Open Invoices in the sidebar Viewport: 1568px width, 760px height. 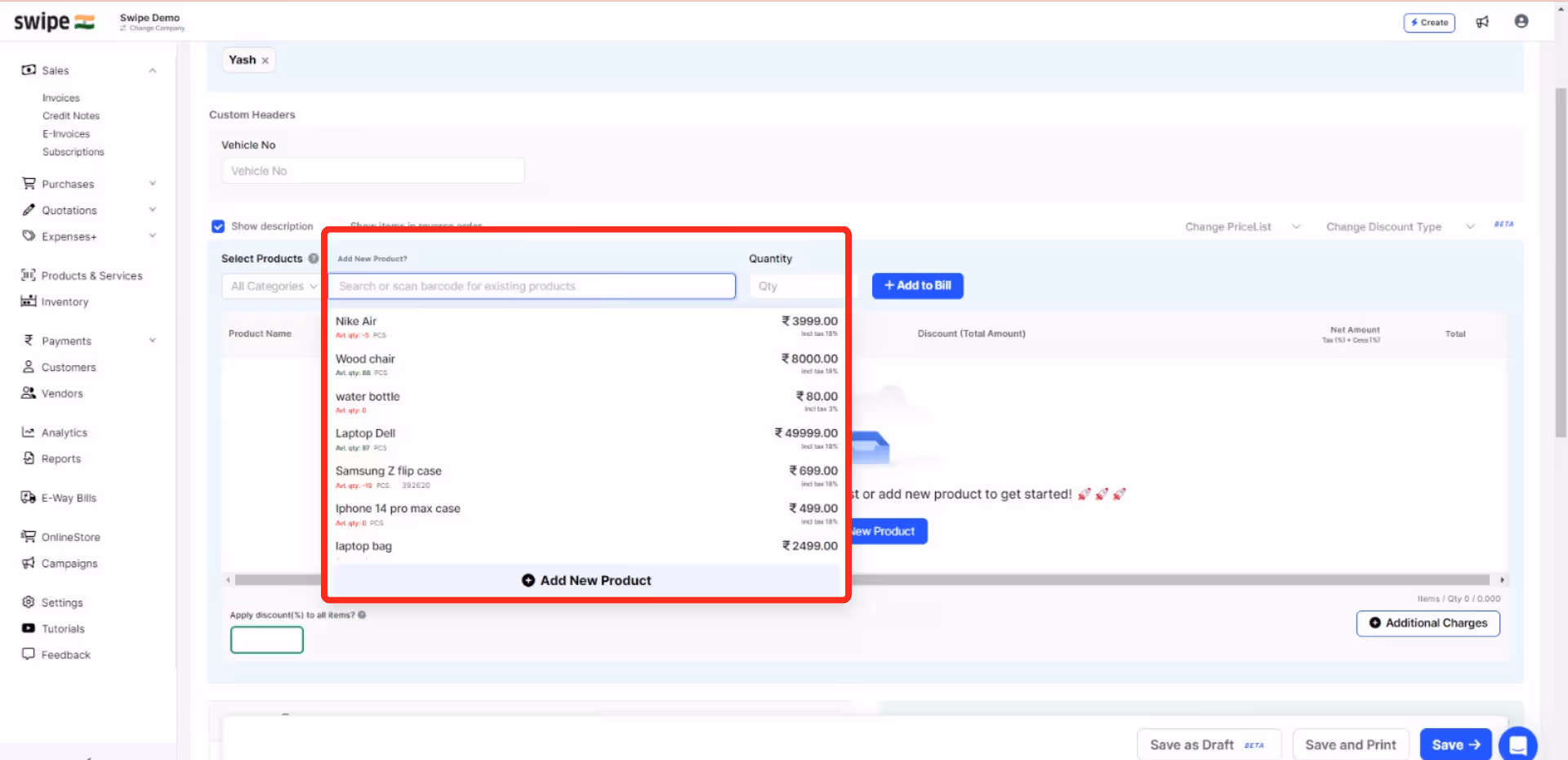61,97
